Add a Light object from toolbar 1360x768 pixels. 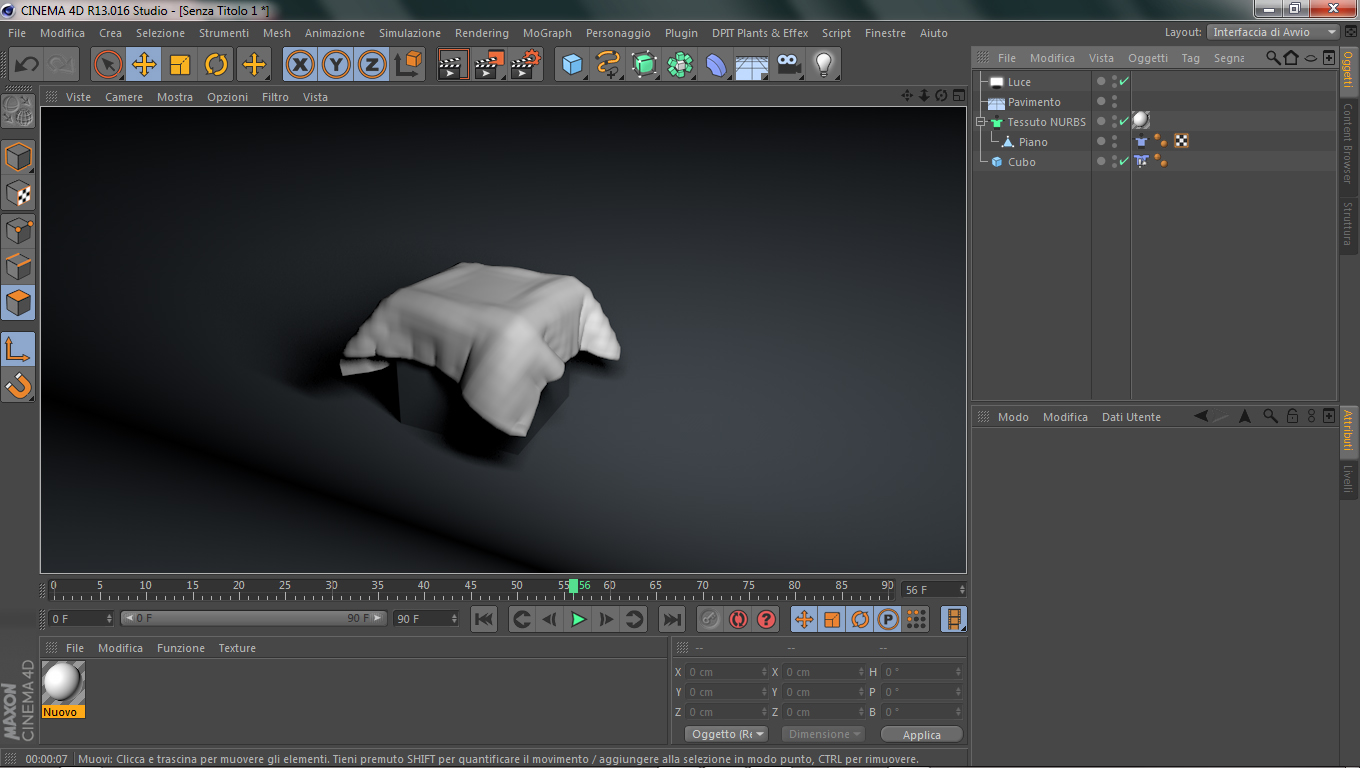tap(823, 65)
